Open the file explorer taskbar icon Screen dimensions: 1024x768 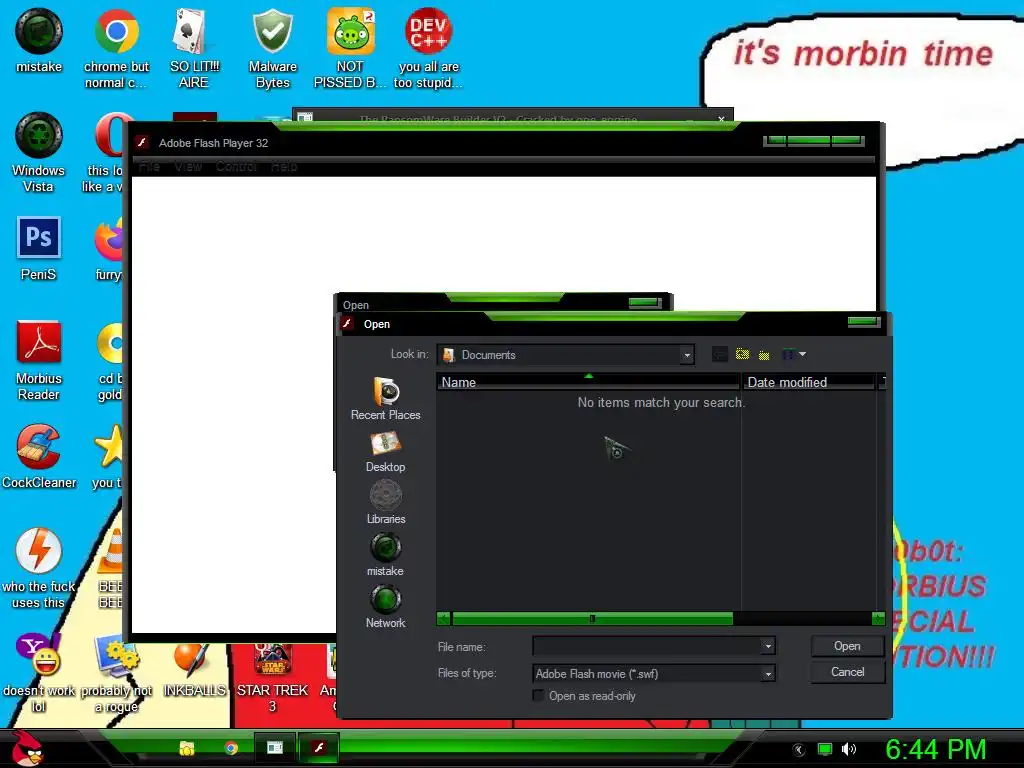click(x=187, y=748)
